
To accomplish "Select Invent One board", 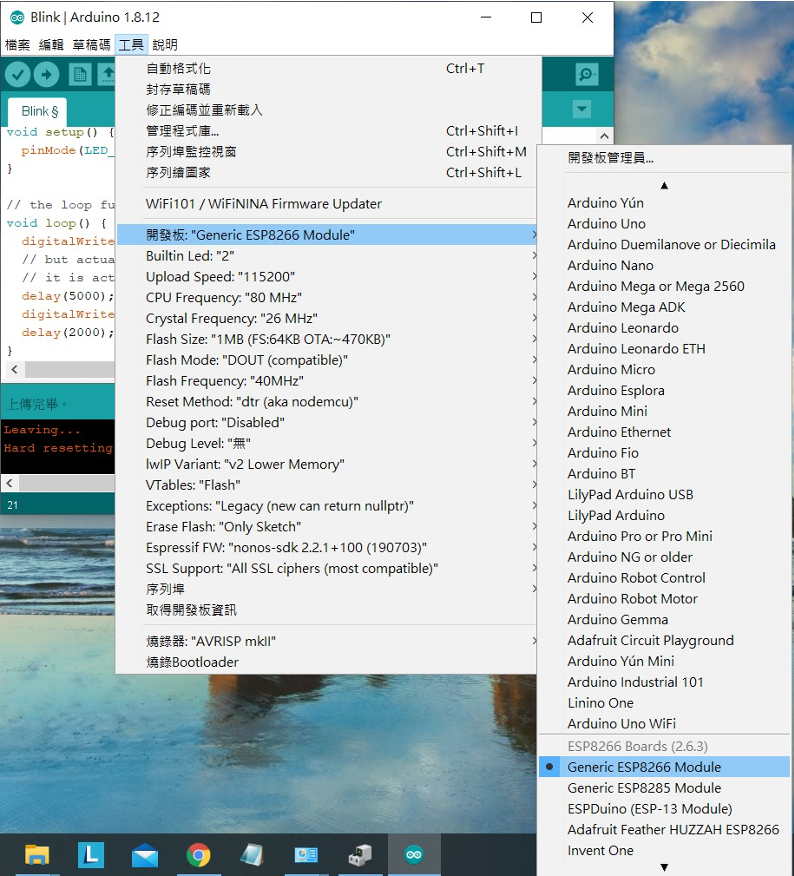I will 664,850.
